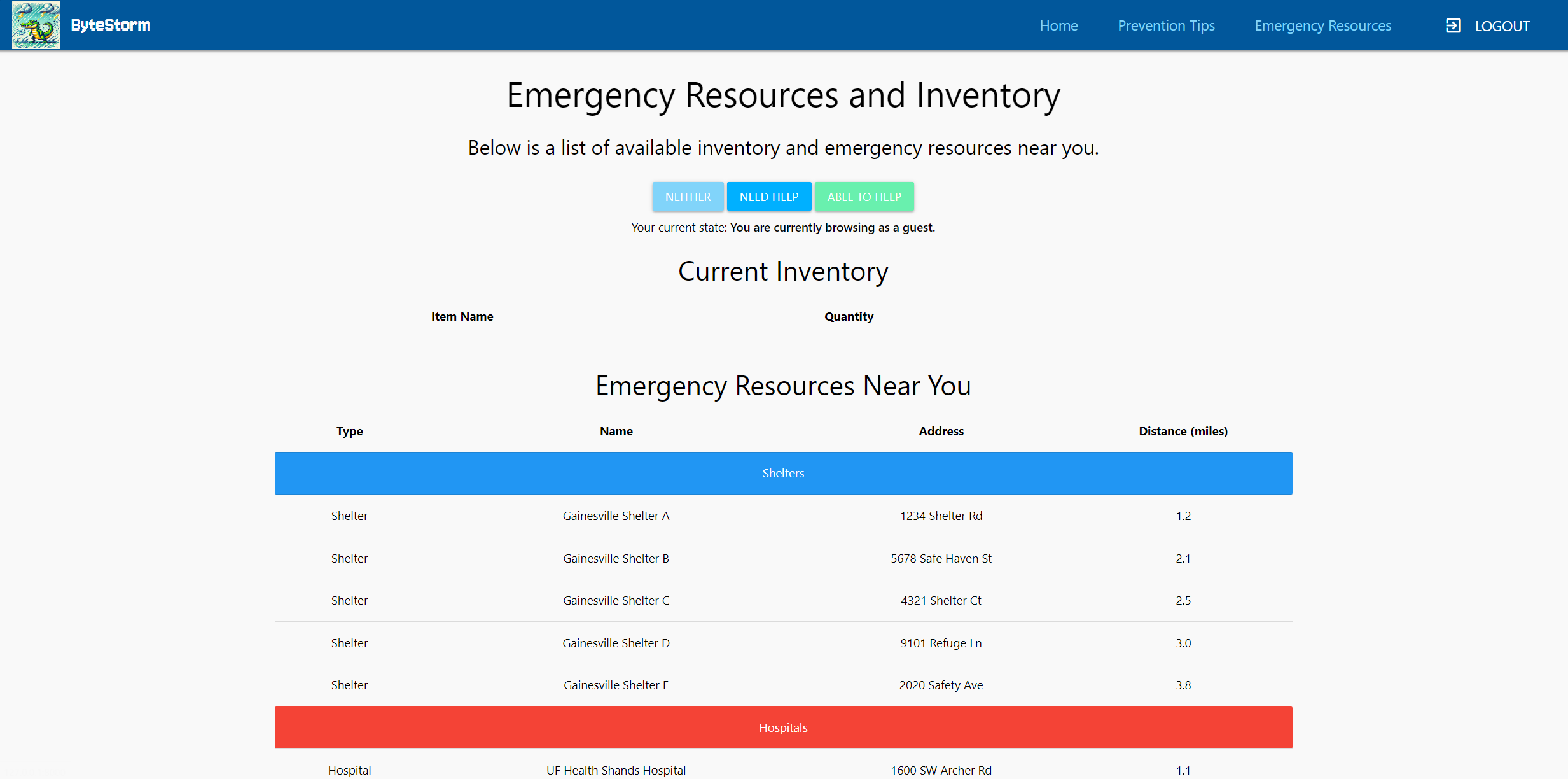Click the logout arrow icon
The image size is (1568, 779).
tap(1453, 25)
